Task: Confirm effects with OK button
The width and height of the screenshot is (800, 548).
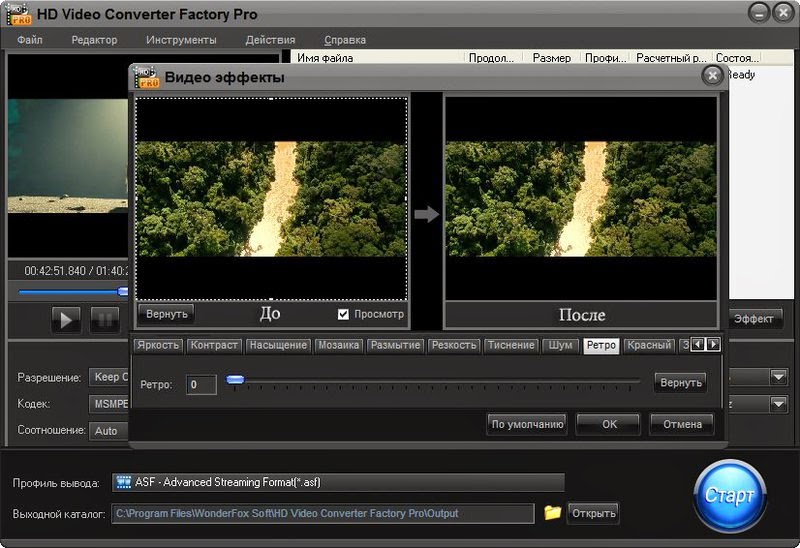Action: (x=609, y=424)
